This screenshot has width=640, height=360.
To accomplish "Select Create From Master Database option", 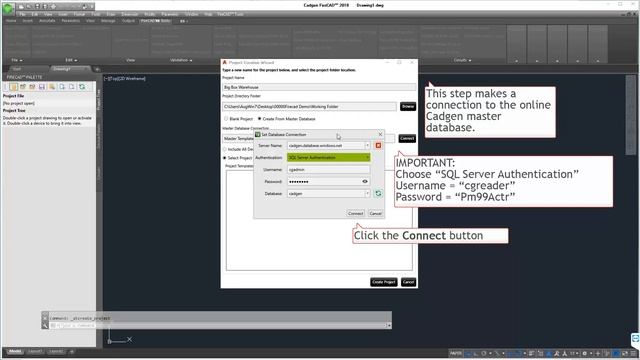I will click(x=259, y=119).
